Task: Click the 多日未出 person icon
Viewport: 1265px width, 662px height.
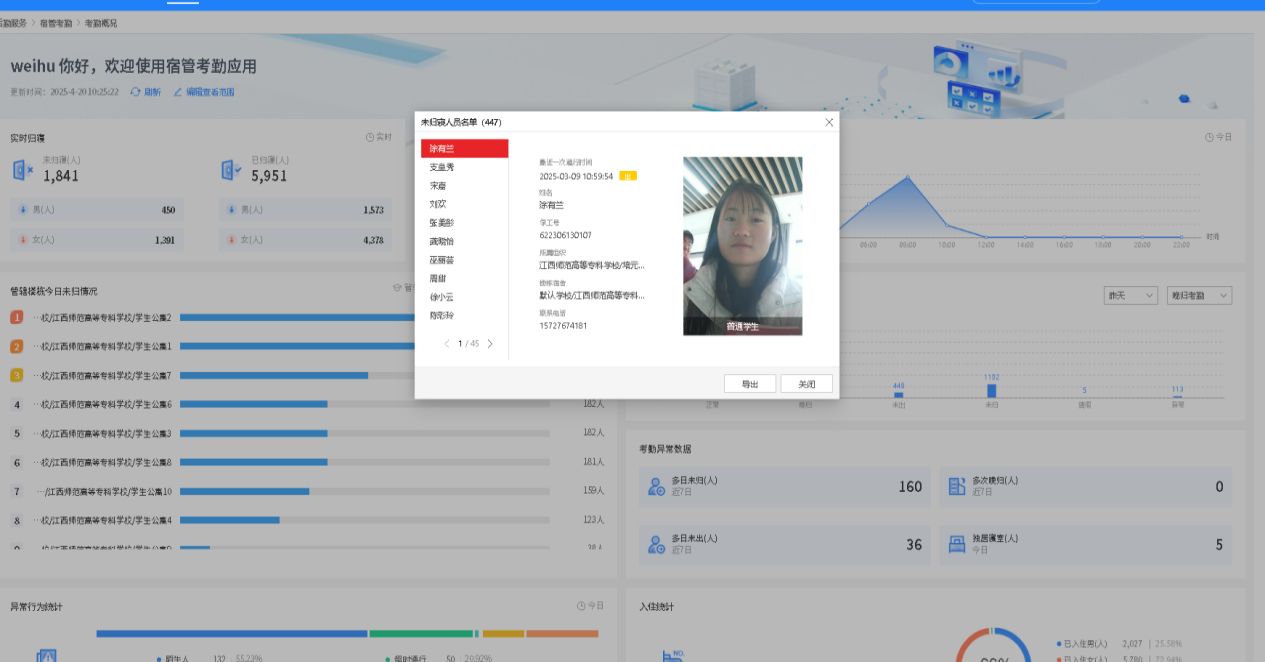Action: point(657,544)
